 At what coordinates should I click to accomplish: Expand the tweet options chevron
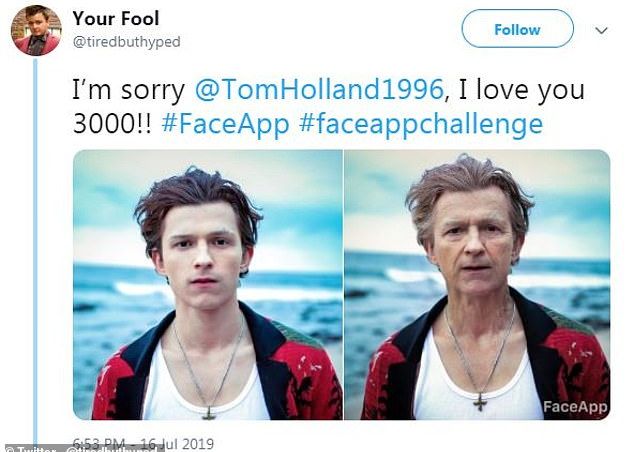pyautogui.click(x=601, y=30)
